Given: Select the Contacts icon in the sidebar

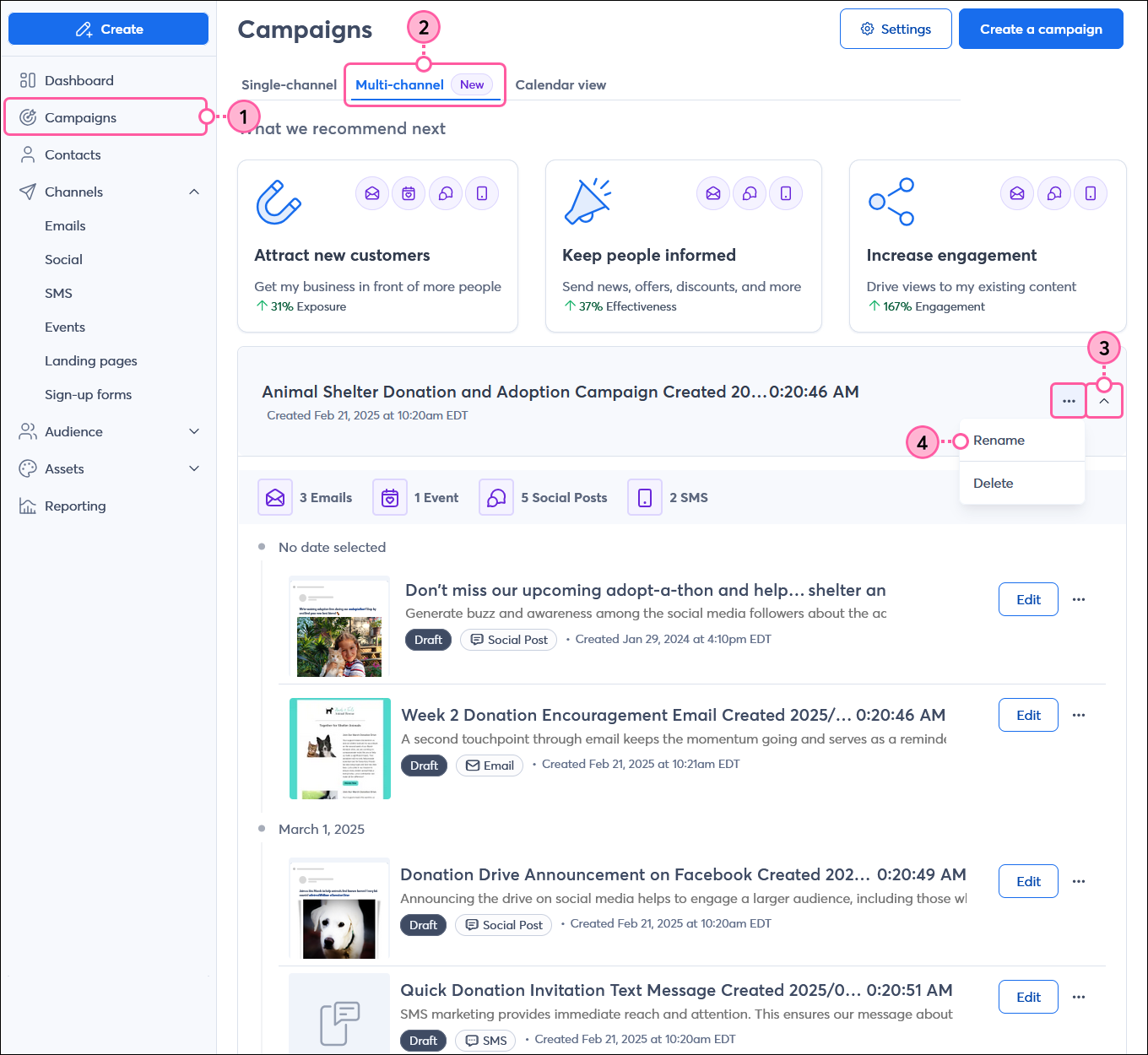Looking at the screenshot, I should click(x=27, y=154).
